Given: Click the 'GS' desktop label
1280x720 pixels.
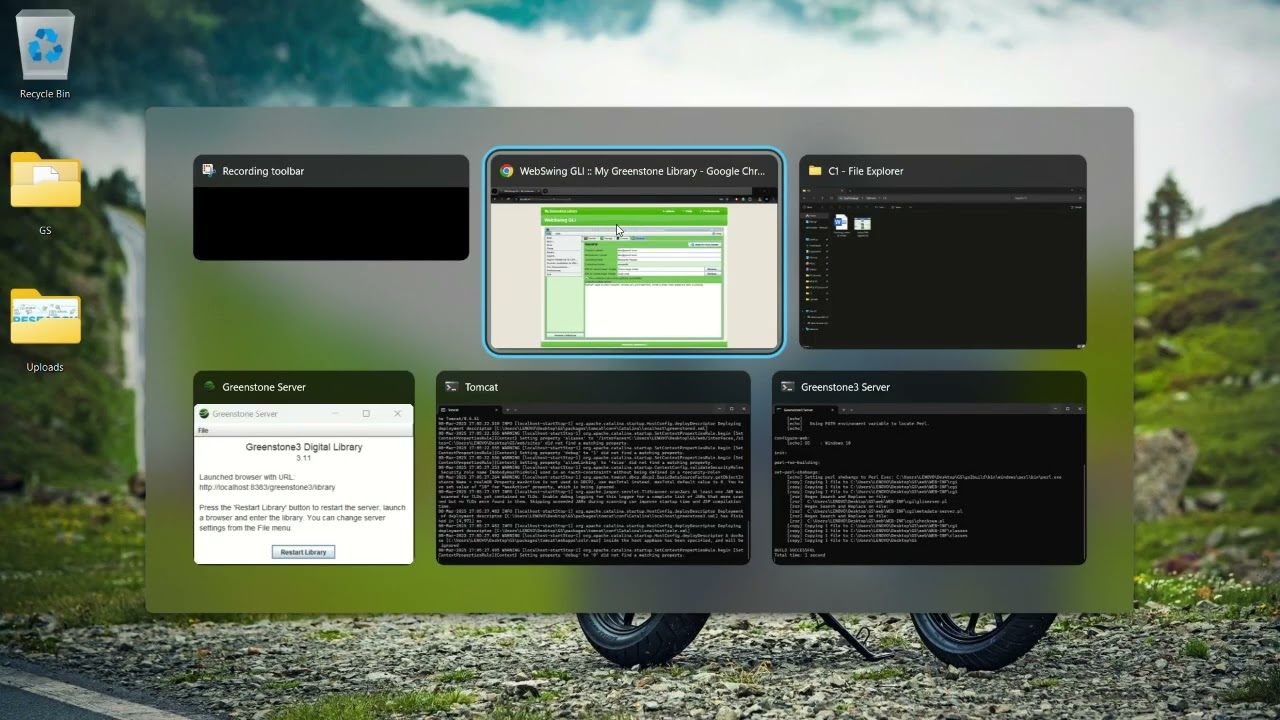Looking at the screenshot, I should click(45, 230).
